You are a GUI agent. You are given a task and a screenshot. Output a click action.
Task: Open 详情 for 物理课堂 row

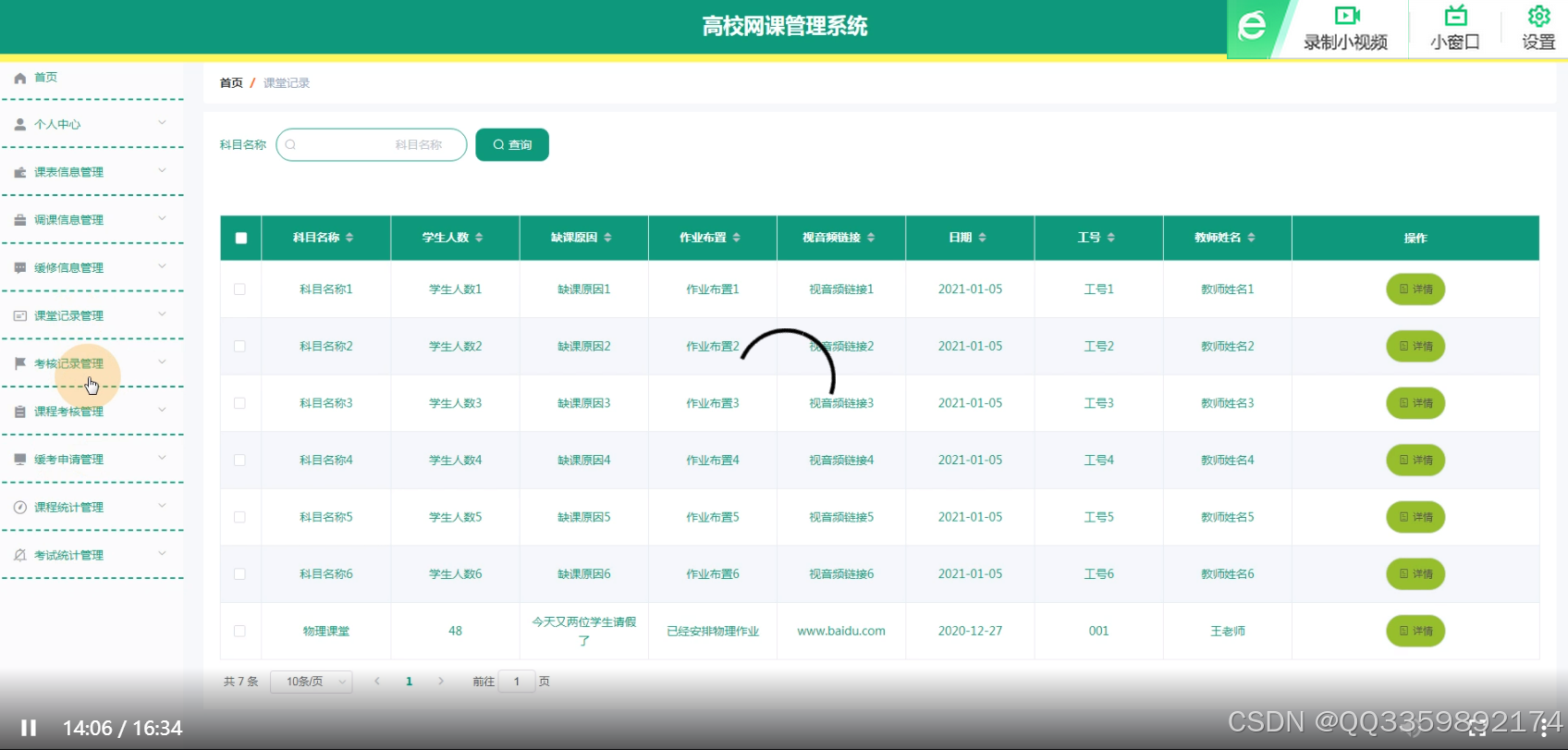click(1415, 631)
